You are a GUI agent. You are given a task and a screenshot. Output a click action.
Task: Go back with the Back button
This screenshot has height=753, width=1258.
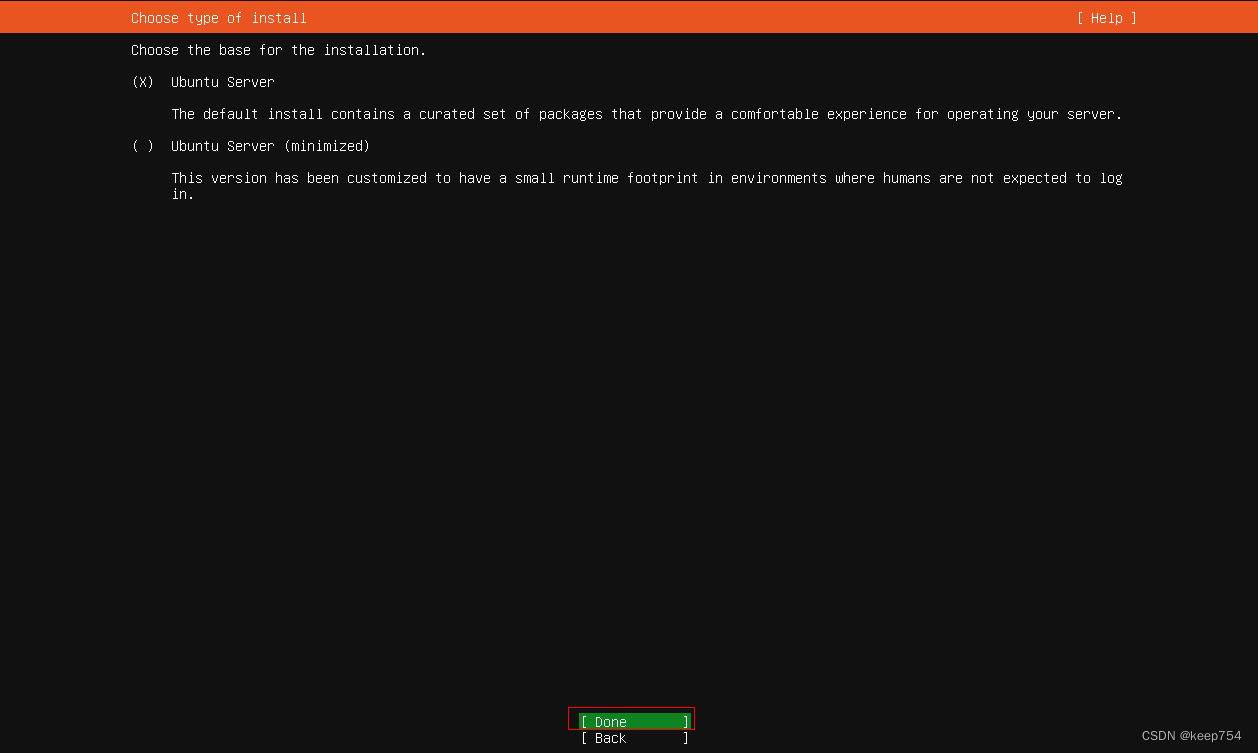pos(635,738)
